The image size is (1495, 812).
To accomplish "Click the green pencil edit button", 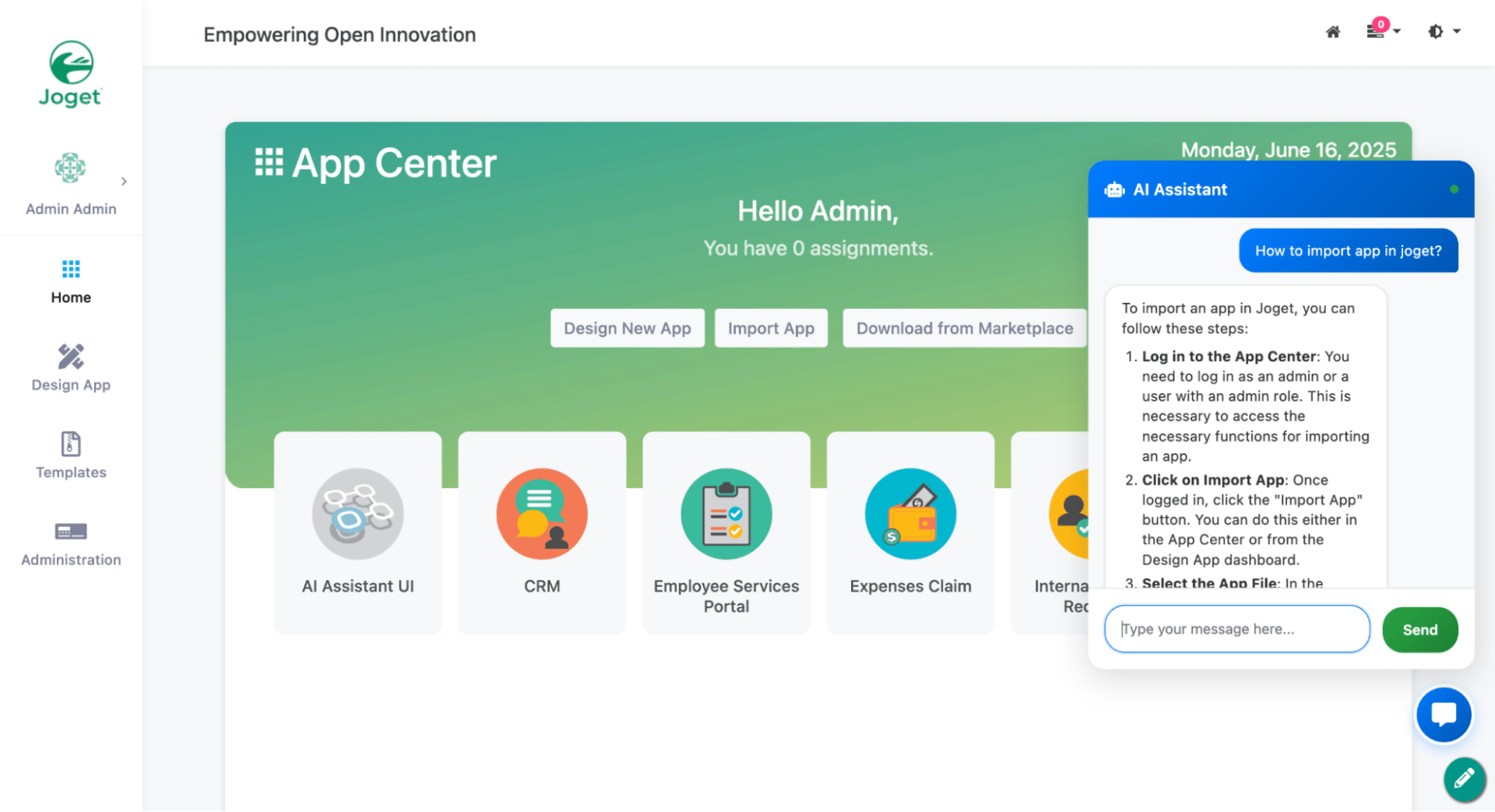I will pos(1463,778).
